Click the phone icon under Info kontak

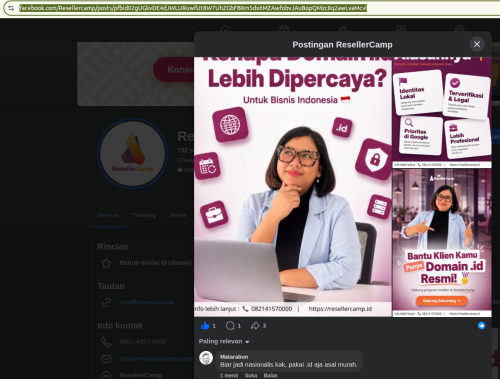[x=106, y=342]
